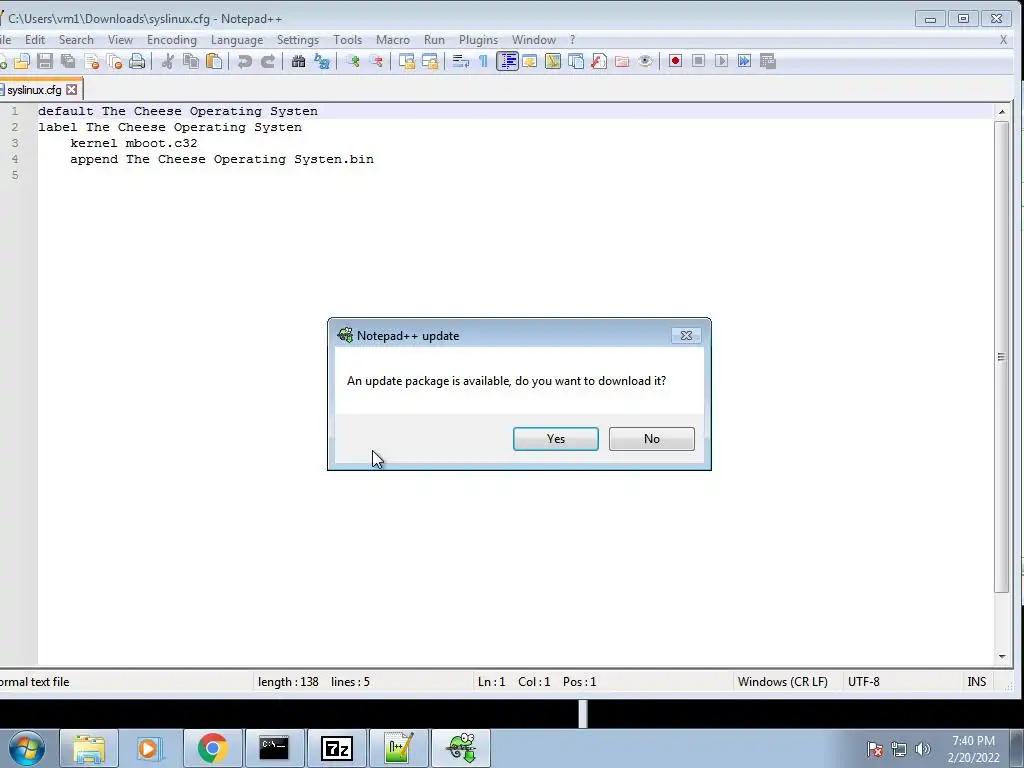
Task: Start macro recording with red dot
Action: tap(675, 61)
